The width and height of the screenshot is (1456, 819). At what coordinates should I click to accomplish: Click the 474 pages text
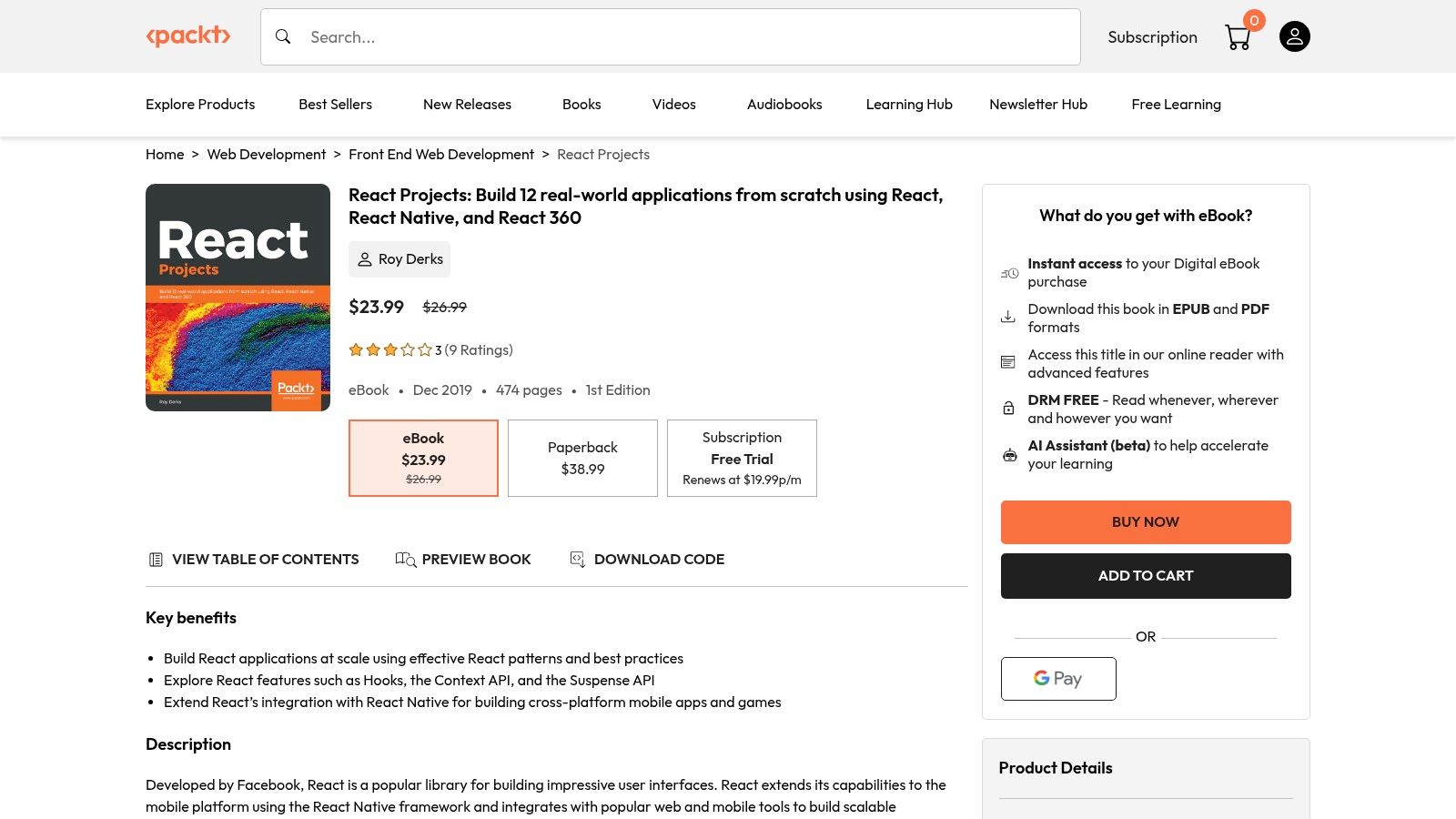pos(529,390)
